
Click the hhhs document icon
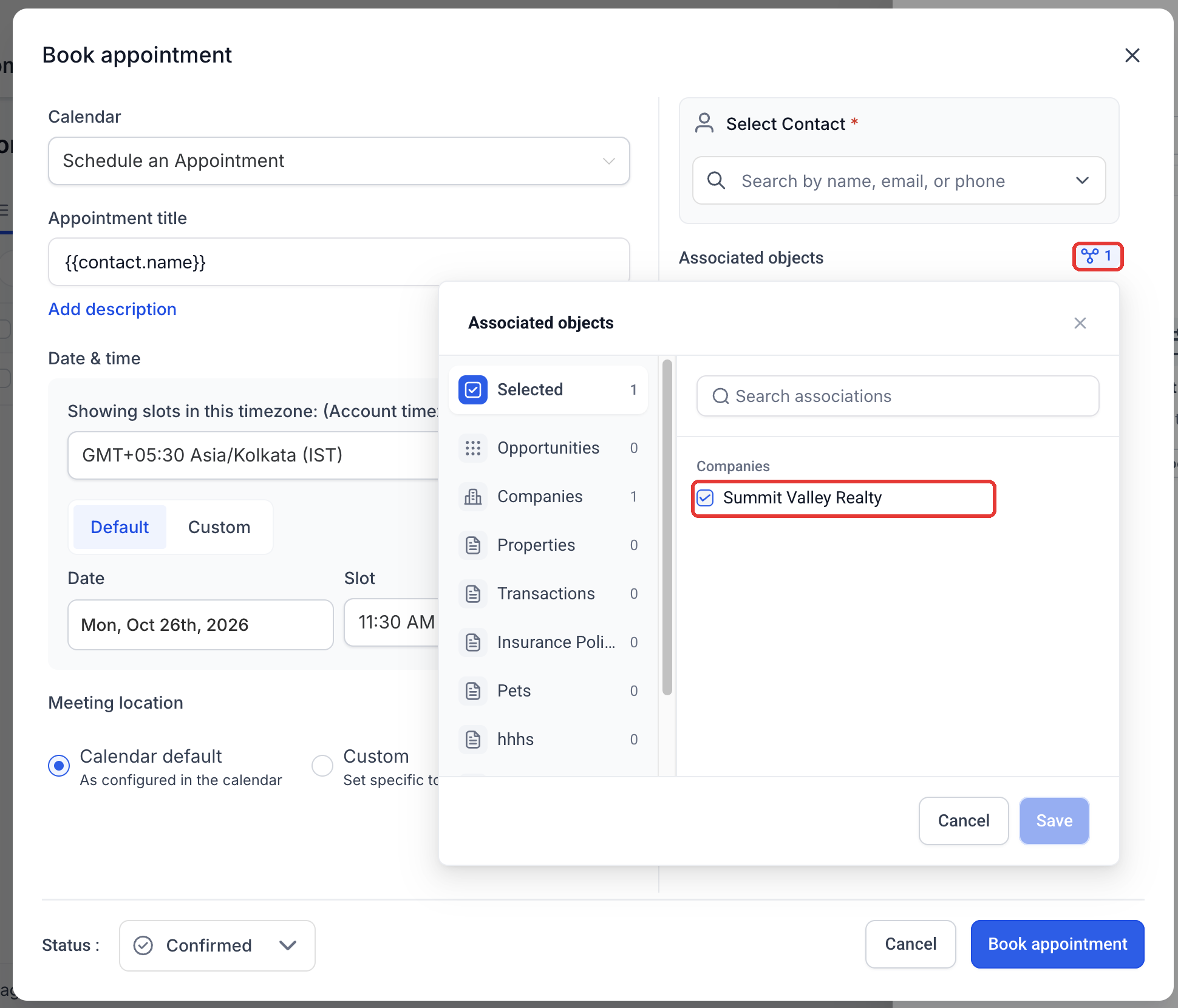[x=473, y=740]
